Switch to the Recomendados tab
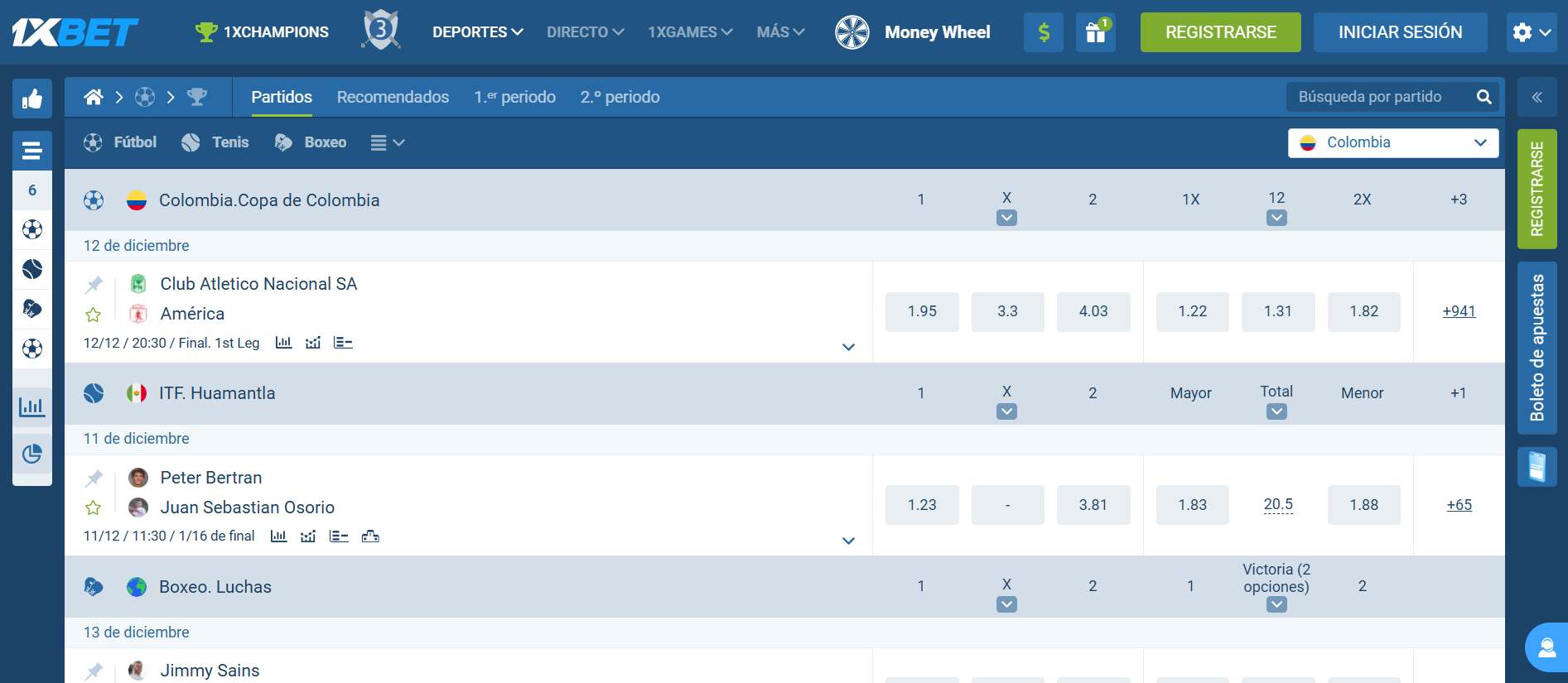 (x=393, y=97)
